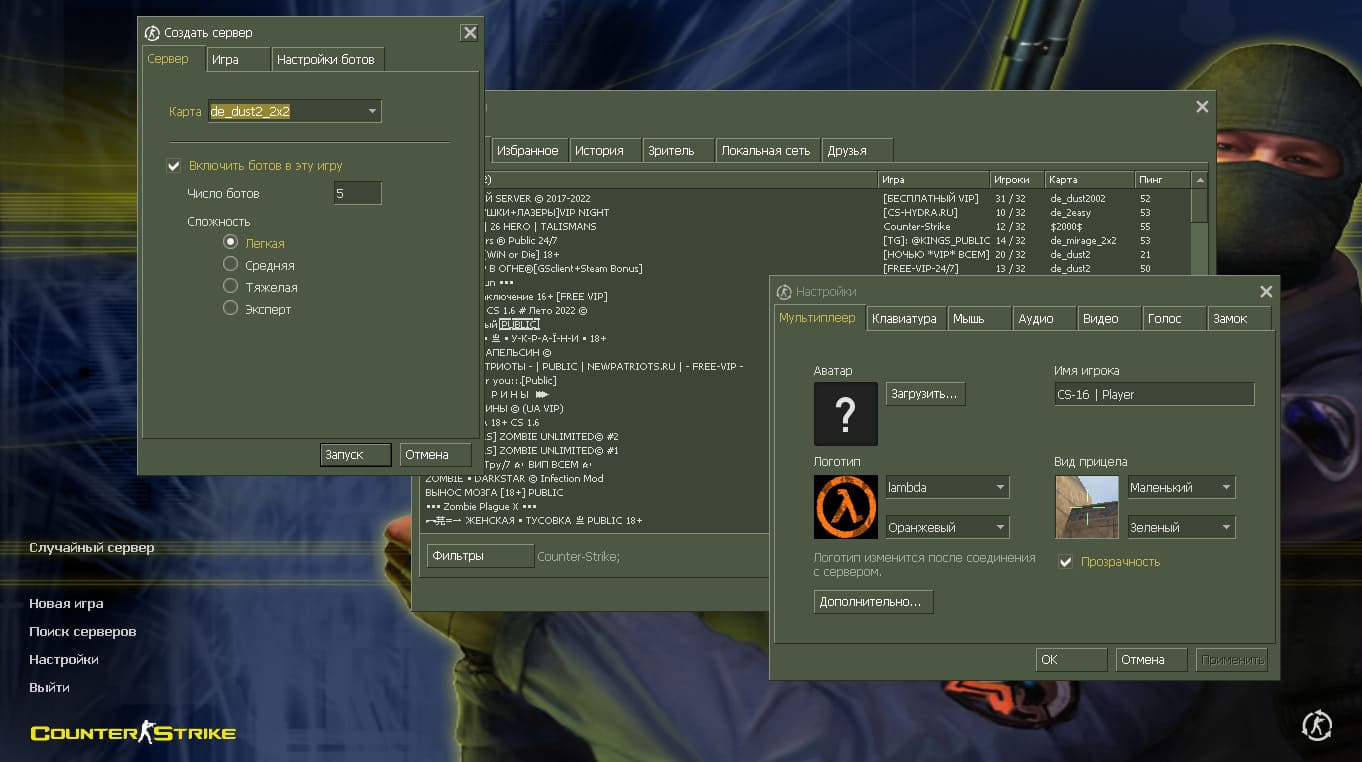Screen dimensions: 1362x762
Task: Open the Настройки ботов tab
Action: [x=328, y=60]
